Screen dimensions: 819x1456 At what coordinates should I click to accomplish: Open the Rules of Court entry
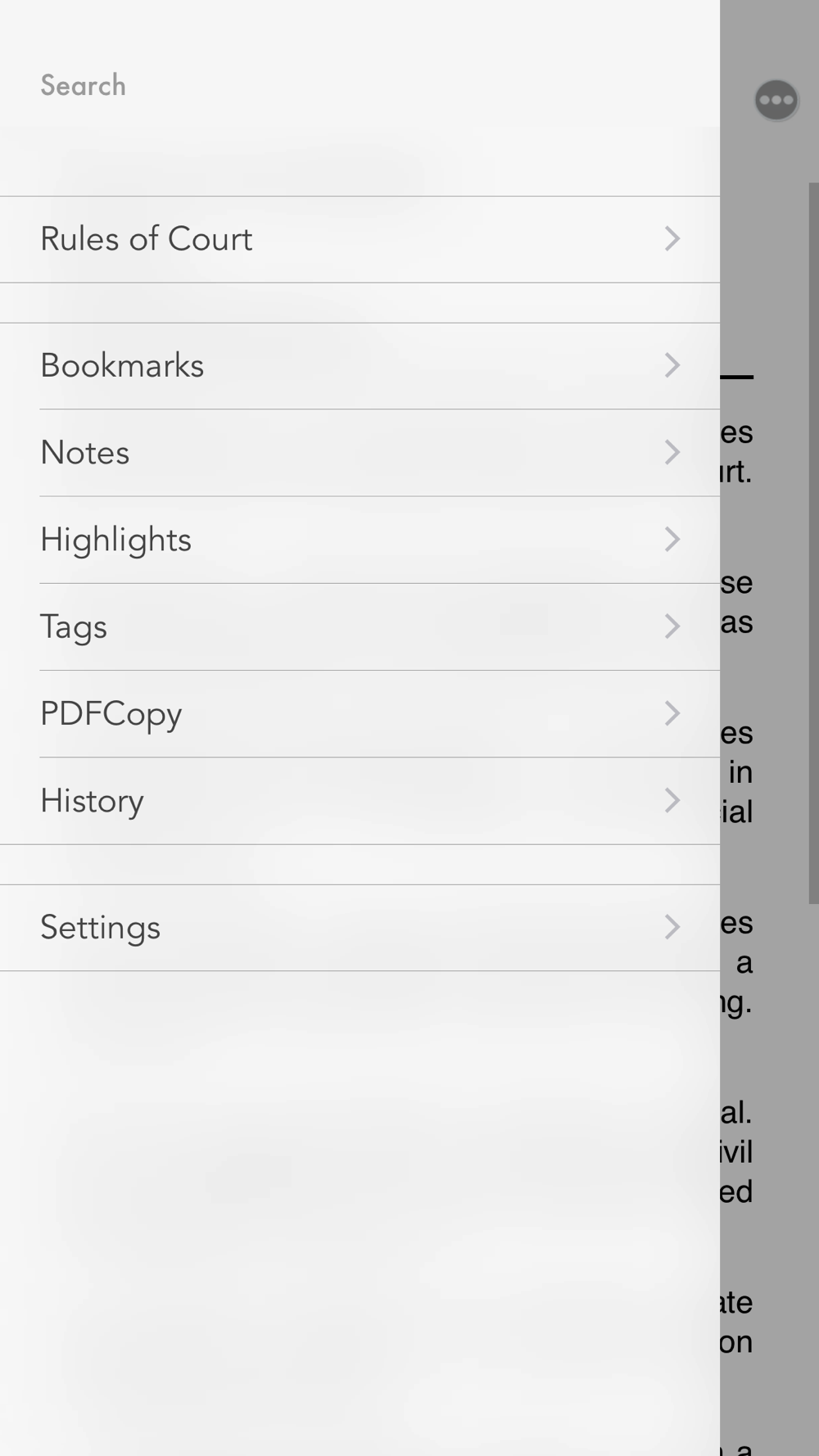(147, 239)
